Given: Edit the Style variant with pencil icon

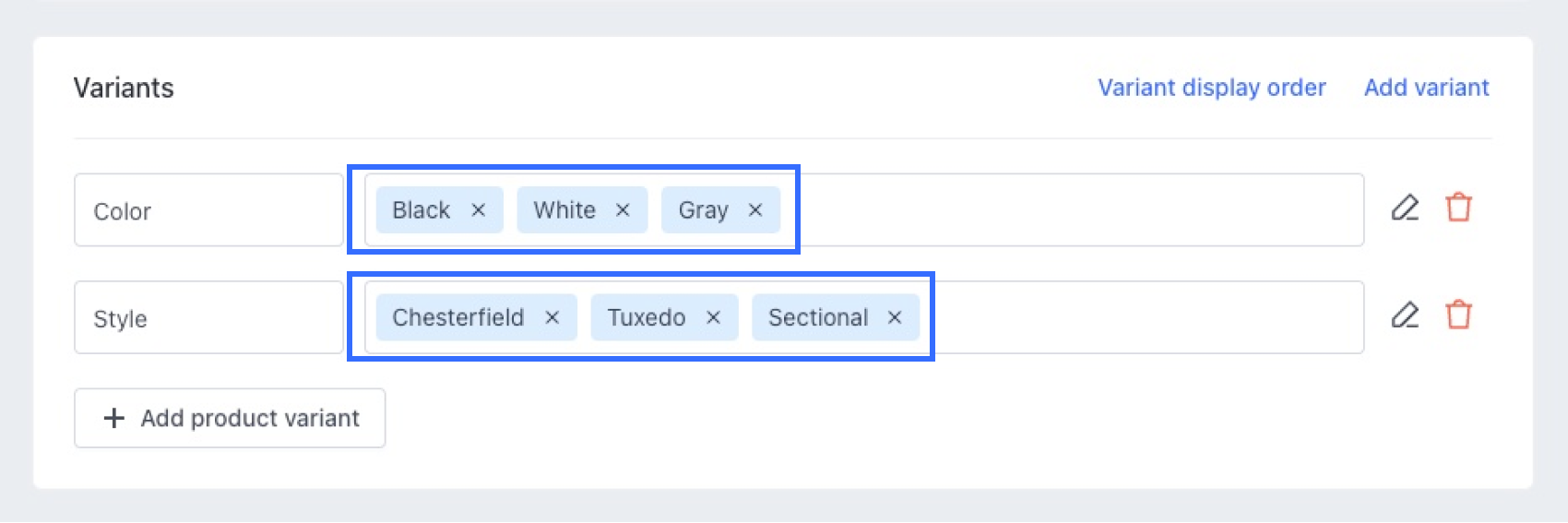Looking at the screenshot, I should tap(1405, 315).
